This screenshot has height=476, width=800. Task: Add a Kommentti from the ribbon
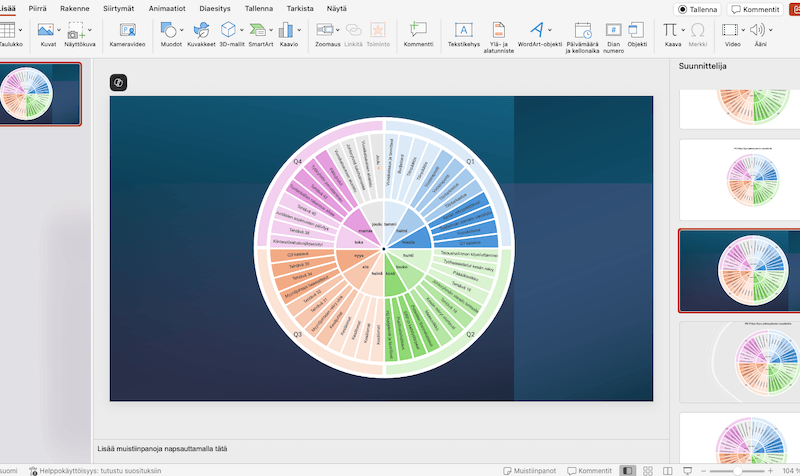418,31
